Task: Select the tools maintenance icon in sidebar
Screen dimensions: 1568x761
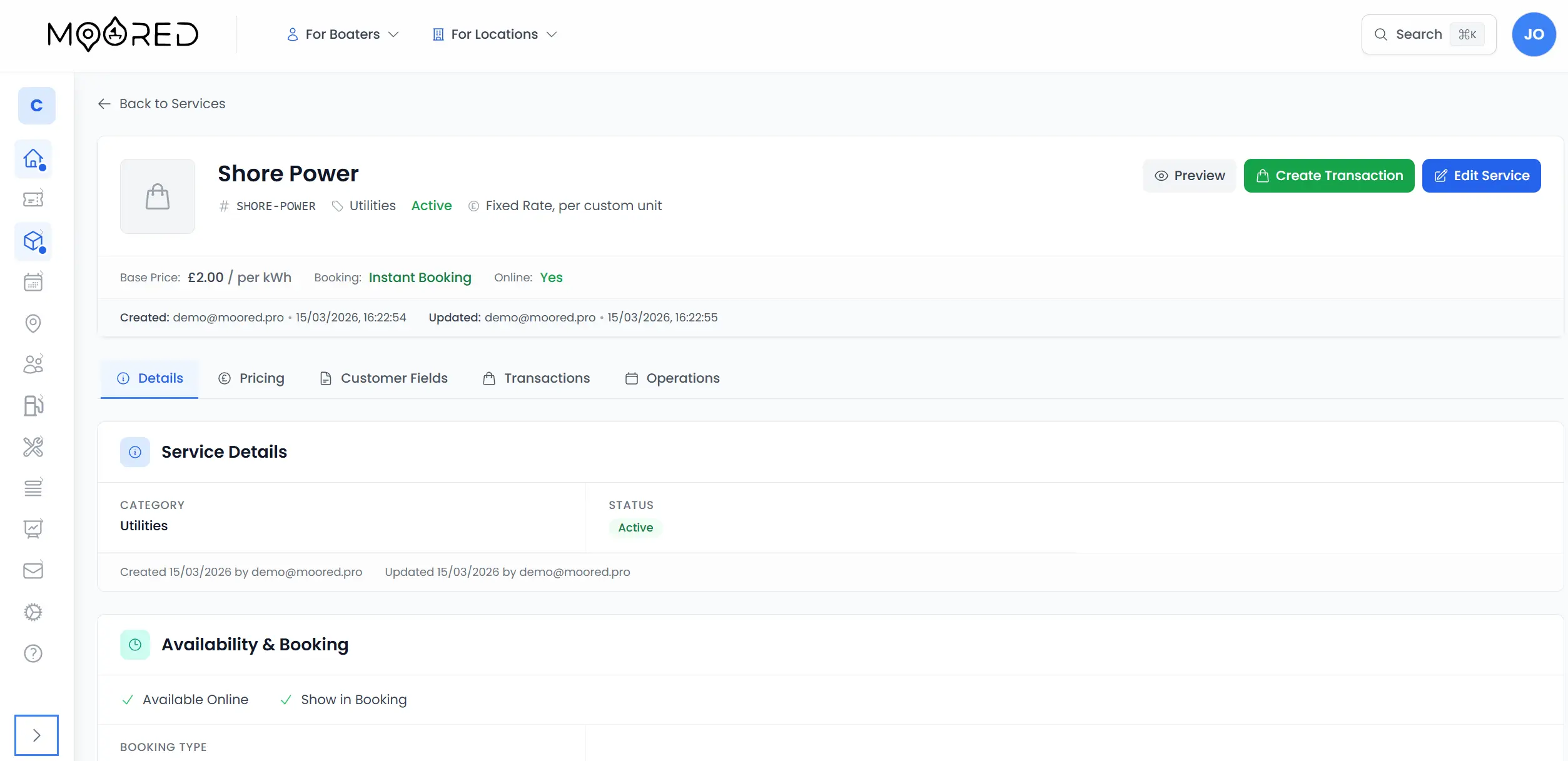Action: pos(33,447)
